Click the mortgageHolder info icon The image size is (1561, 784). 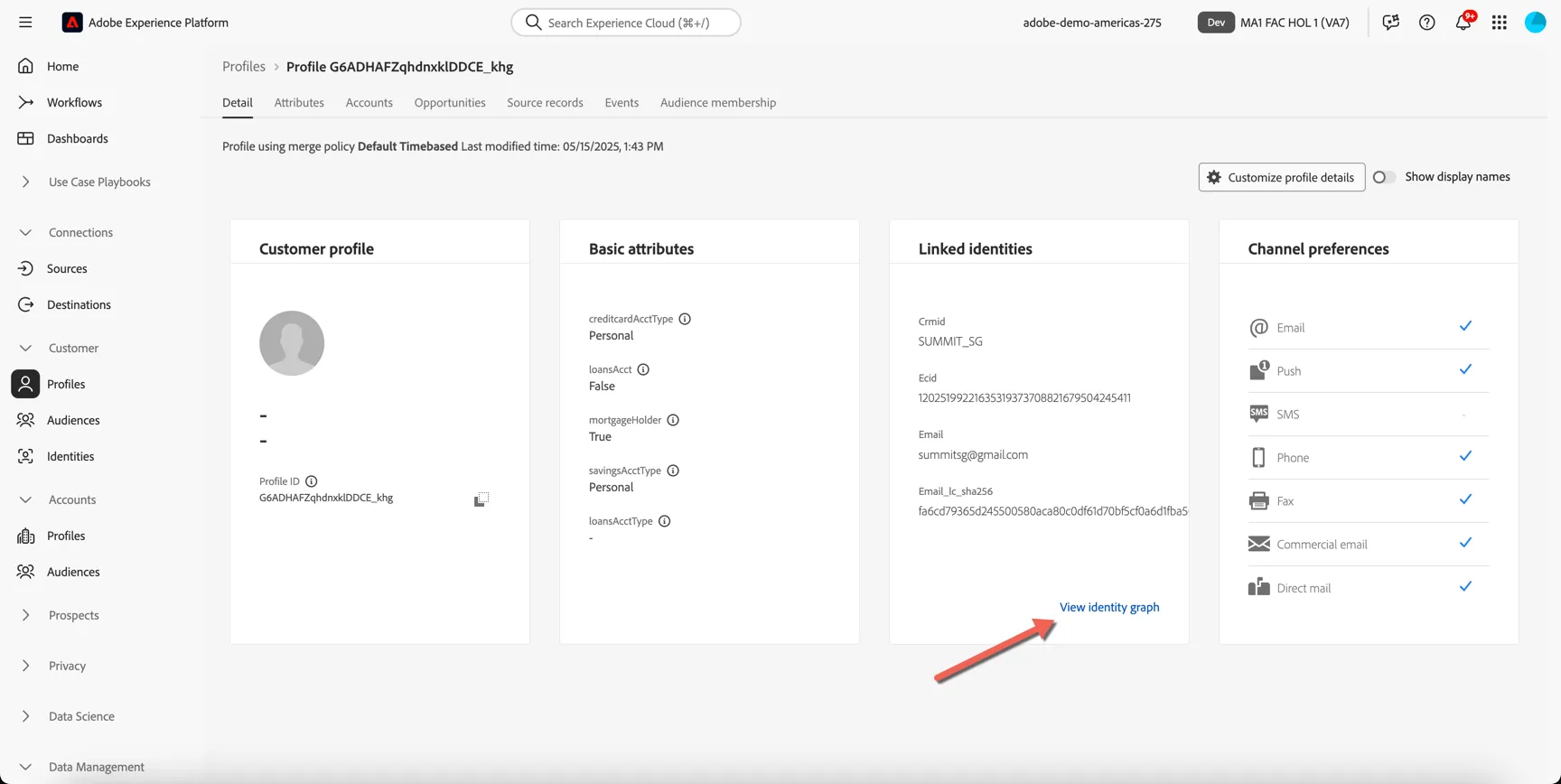click(x=673, y=420)
